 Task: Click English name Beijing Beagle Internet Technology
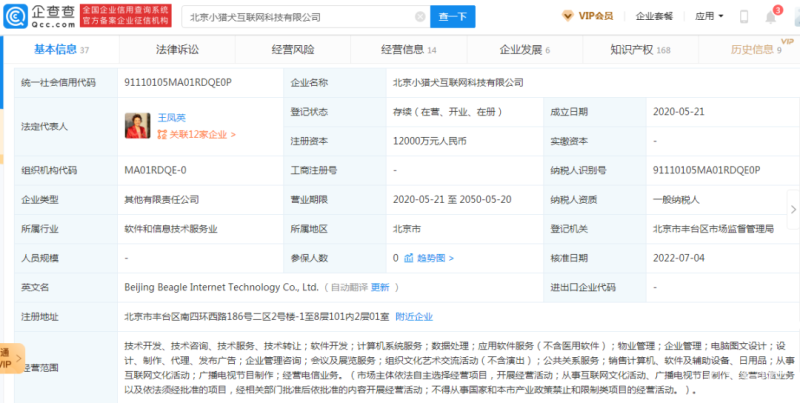(x=221, y=287)
